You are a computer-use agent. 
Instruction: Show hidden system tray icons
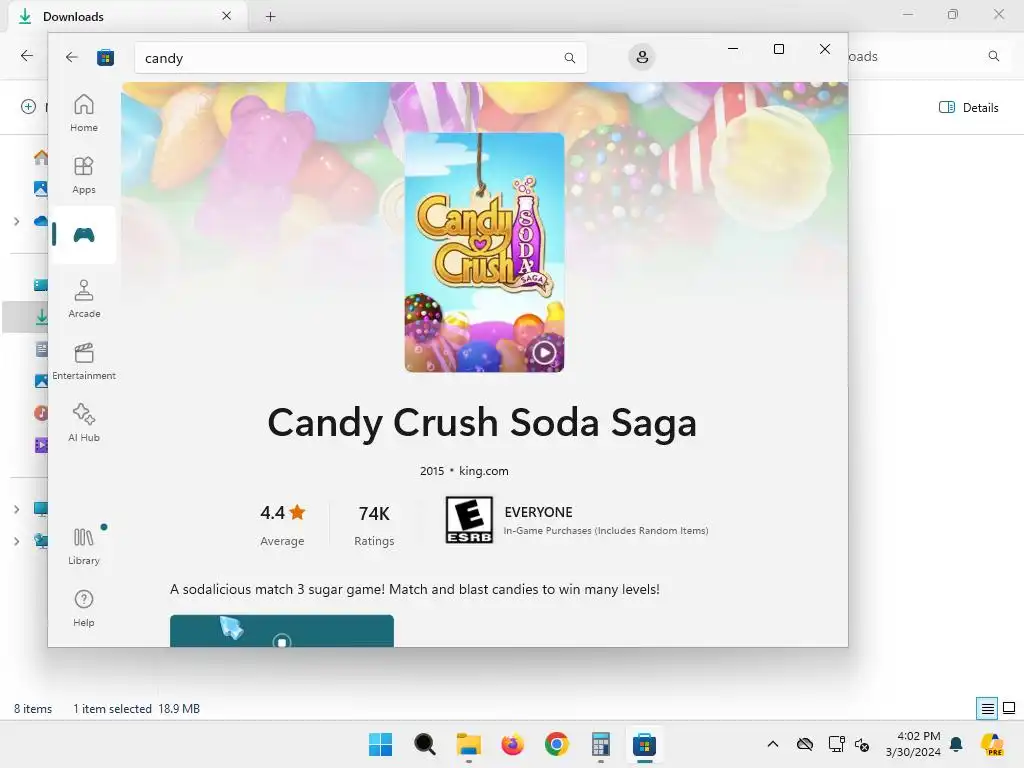coord(773,744)
